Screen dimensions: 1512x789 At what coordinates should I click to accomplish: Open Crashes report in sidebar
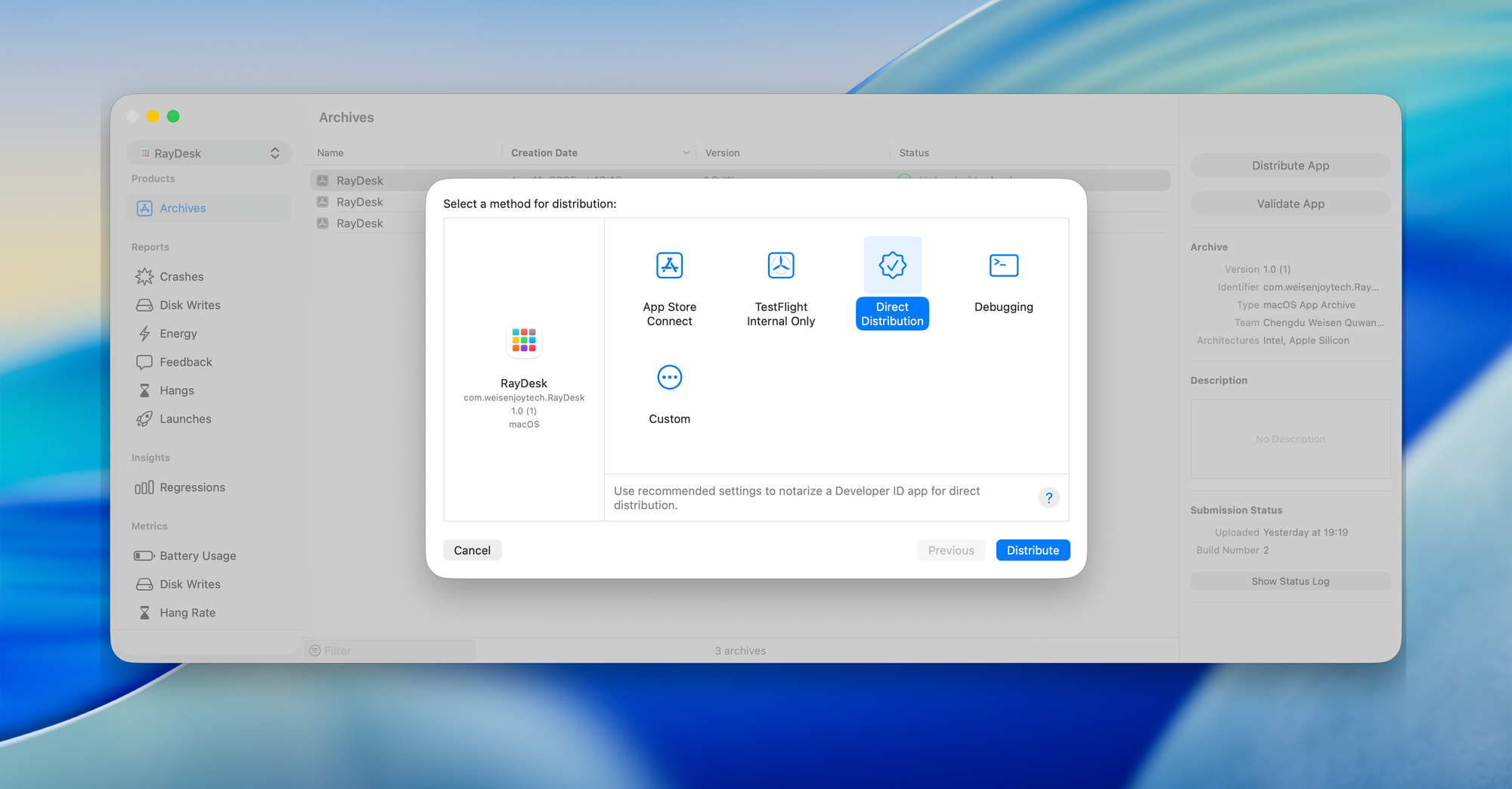[181, 277]
